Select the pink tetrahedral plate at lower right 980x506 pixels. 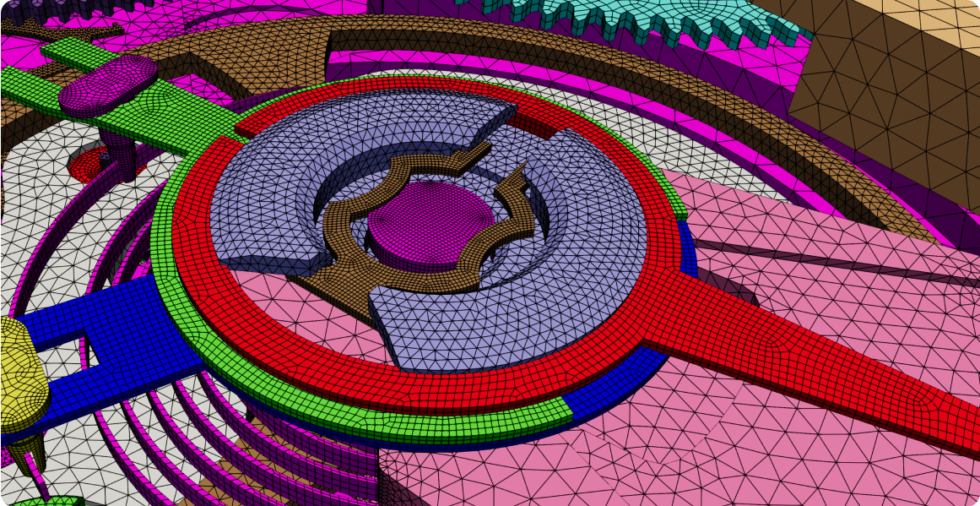point(700,450)
